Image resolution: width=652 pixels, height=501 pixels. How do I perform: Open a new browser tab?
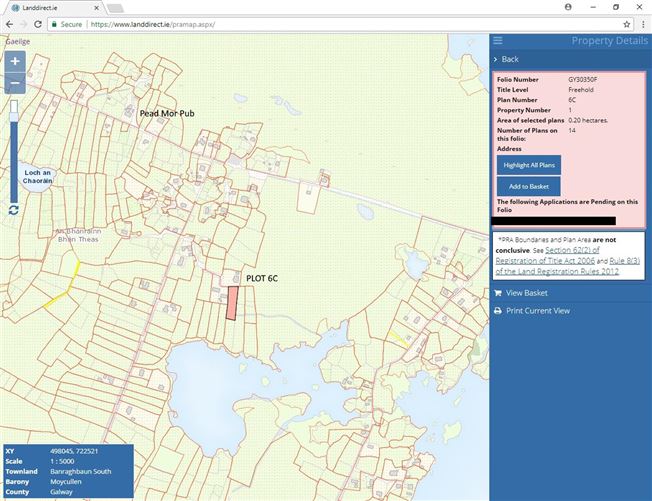[115, 8]
